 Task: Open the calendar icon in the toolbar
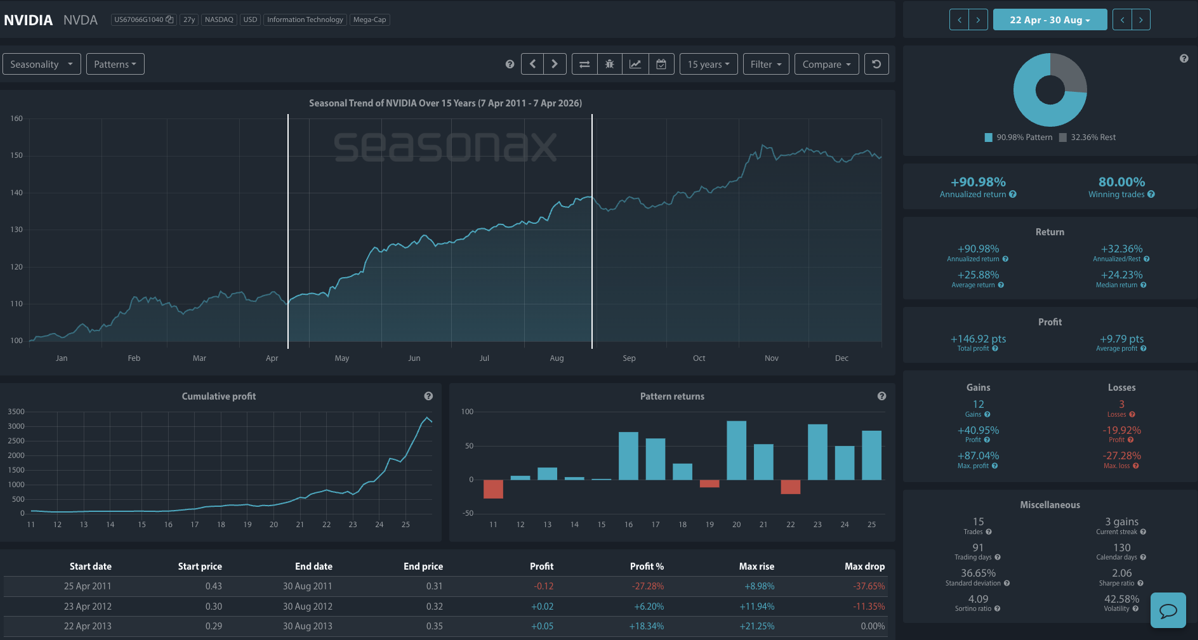click(661, 63)
